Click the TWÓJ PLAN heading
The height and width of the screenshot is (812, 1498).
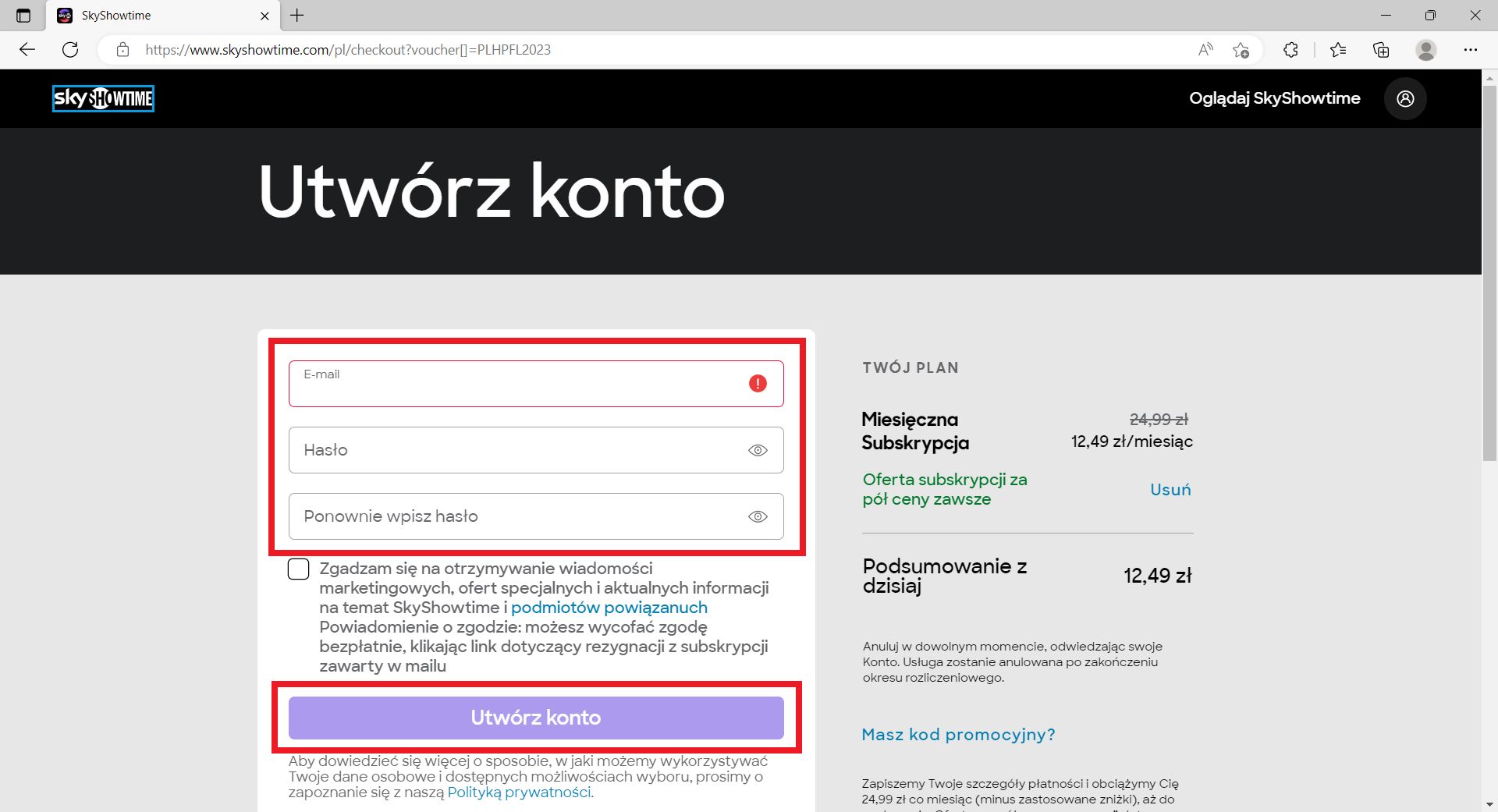click(x=911, y=368)
